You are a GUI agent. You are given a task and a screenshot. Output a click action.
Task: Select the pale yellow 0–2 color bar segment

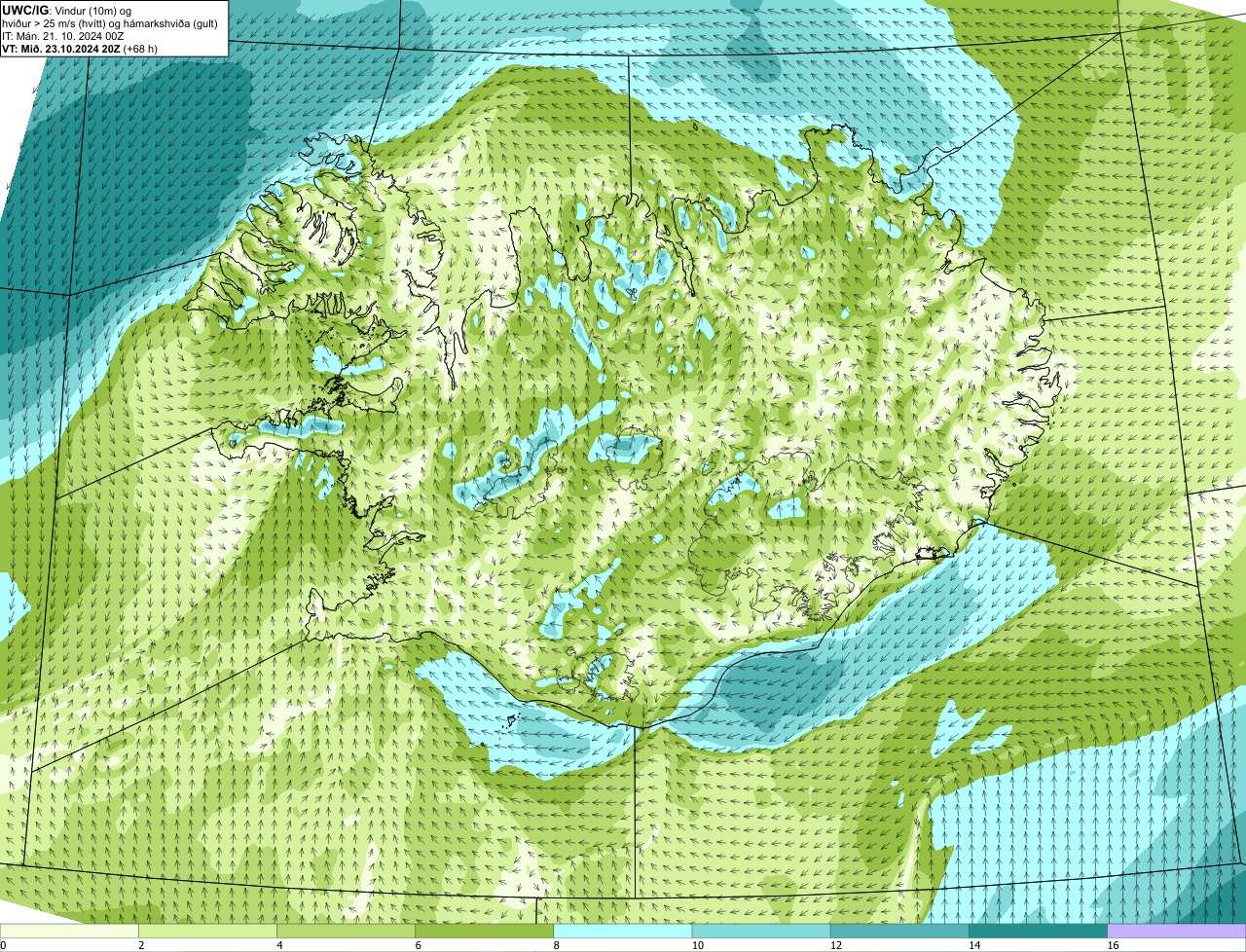click(x=70, y=932)
